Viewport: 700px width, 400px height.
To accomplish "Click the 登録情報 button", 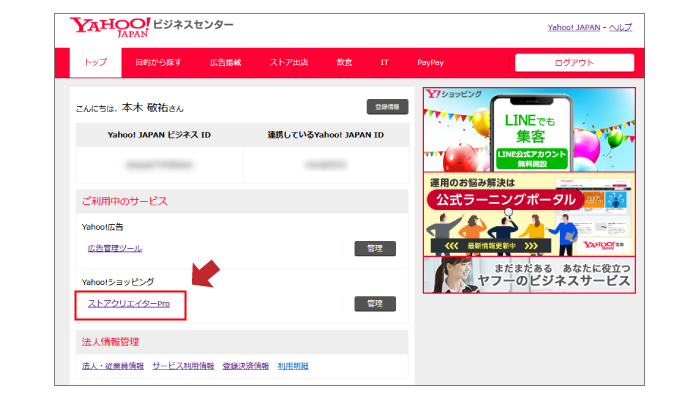I will coord(387,107).
